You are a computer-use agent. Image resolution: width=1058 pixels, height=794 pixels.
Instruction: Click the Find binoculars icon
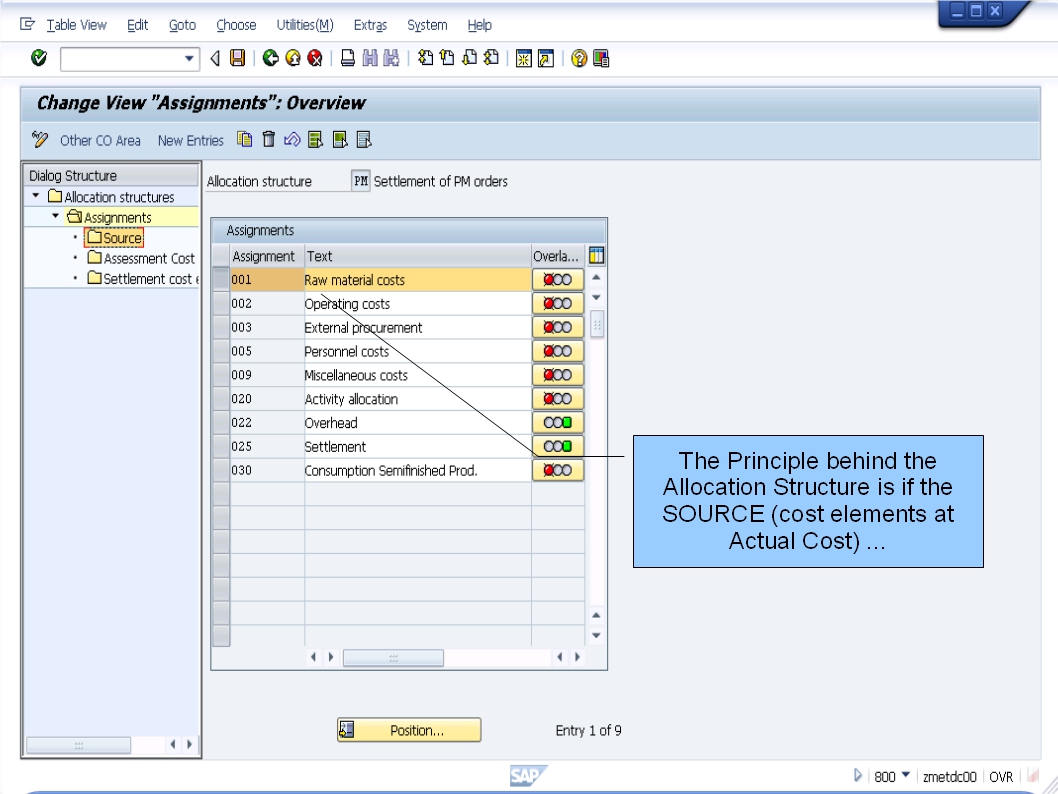click(370, 58)
